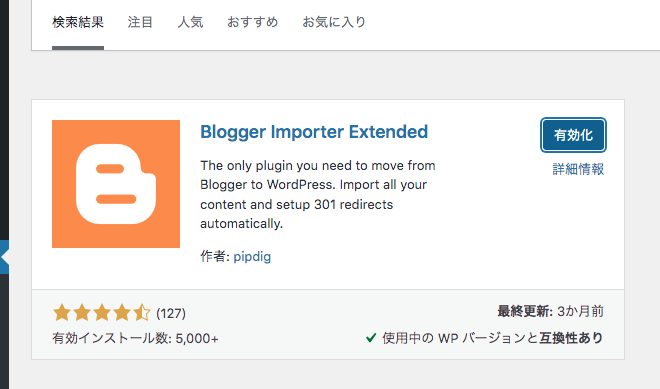Open the お気に入り tab
Viewport: 660px width, 389px height.
click(334, 22)
